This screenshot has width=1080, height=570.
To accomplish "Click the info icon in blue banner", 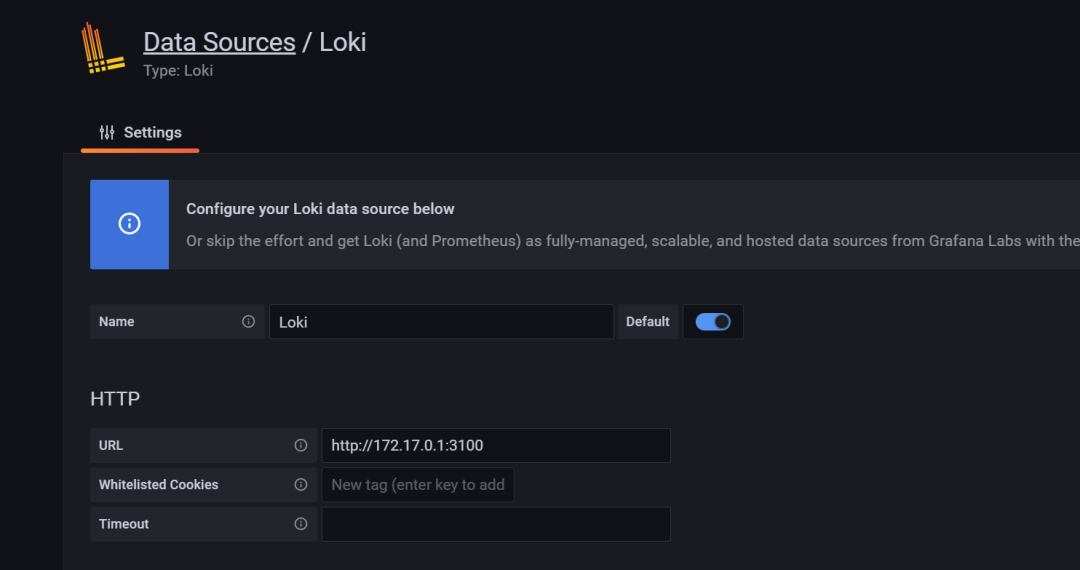I will click(x=129, y=224).
